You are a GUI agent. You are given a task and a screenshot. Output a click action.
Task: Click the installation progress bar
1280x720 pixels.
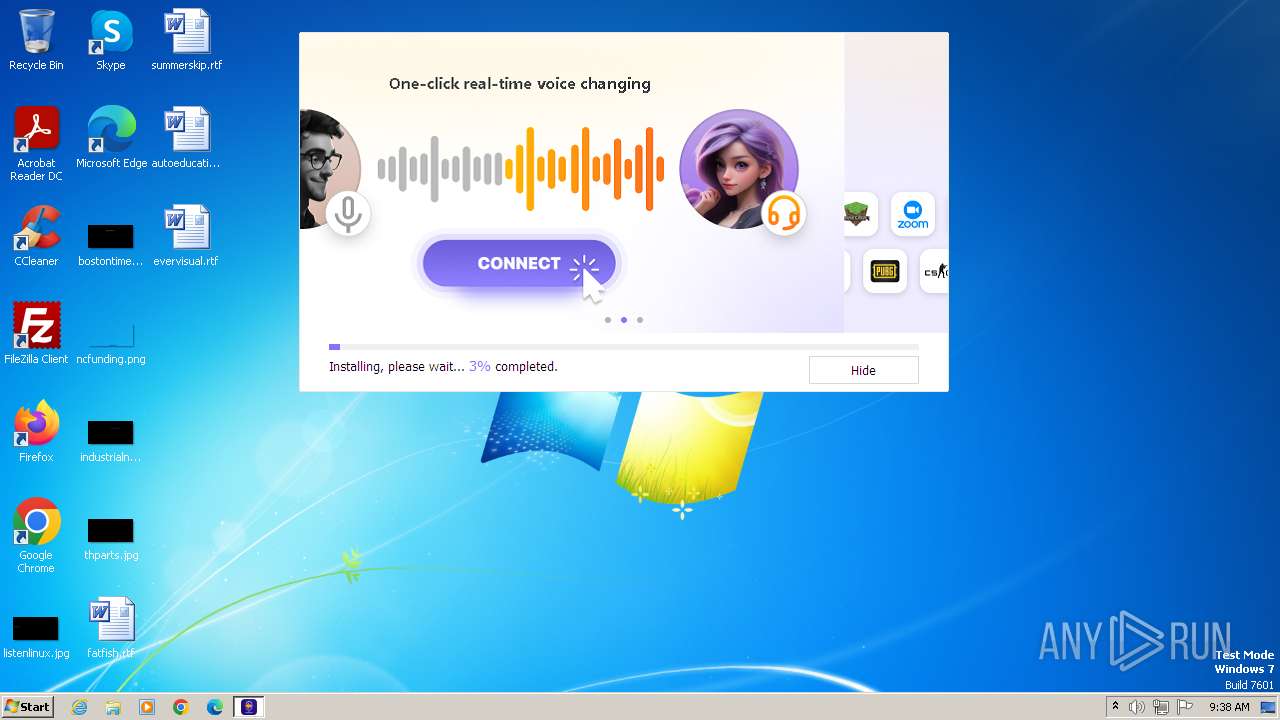[624, 347]
